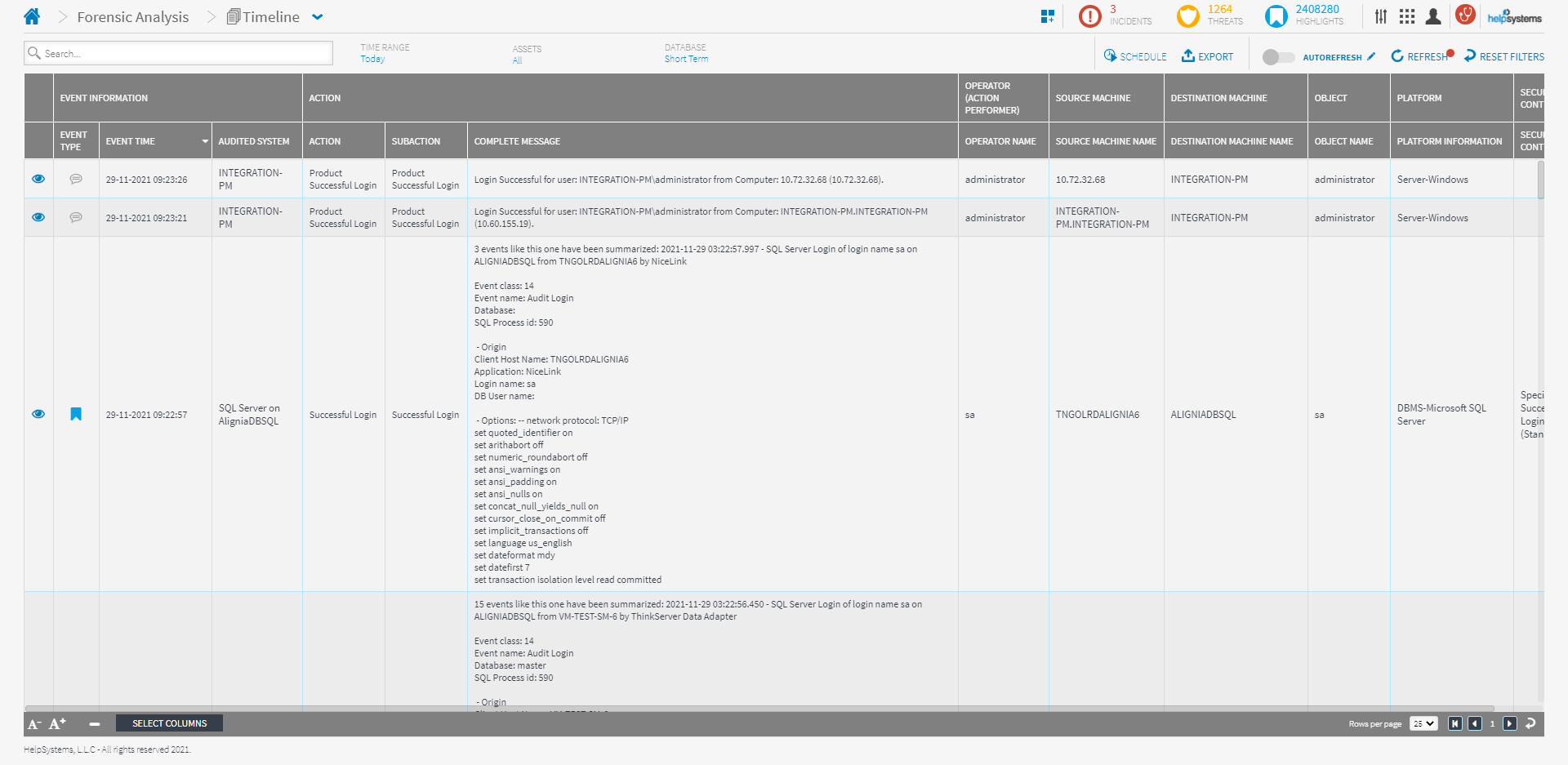Viewport: 1568px width, 765px height.
Task: Click the HelpSystems logo
Action: coord(1514,16)
